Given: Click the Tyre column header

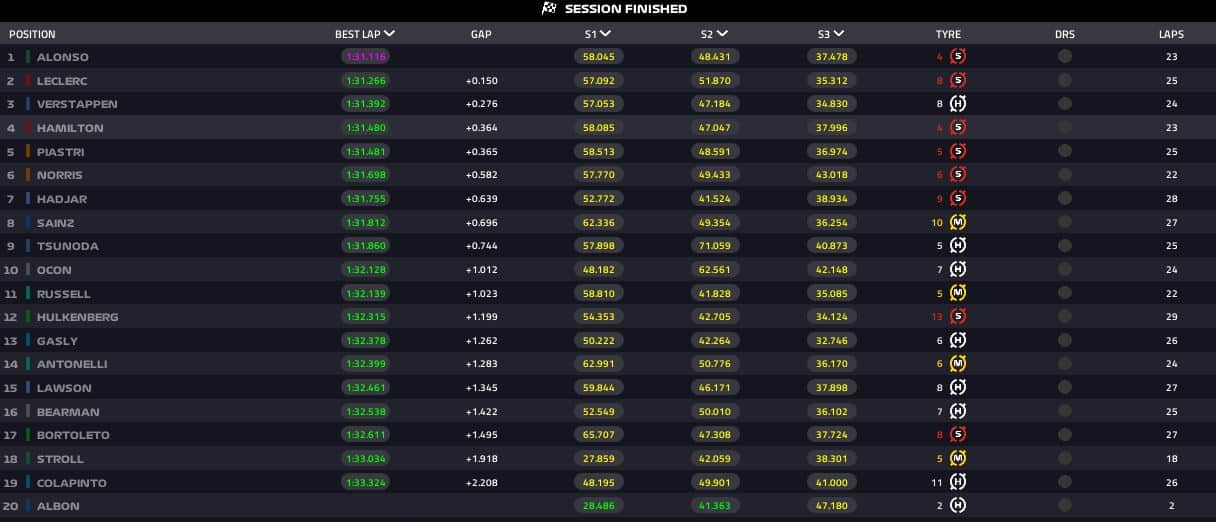Looking at the screenshot, I should pos(947,35).
